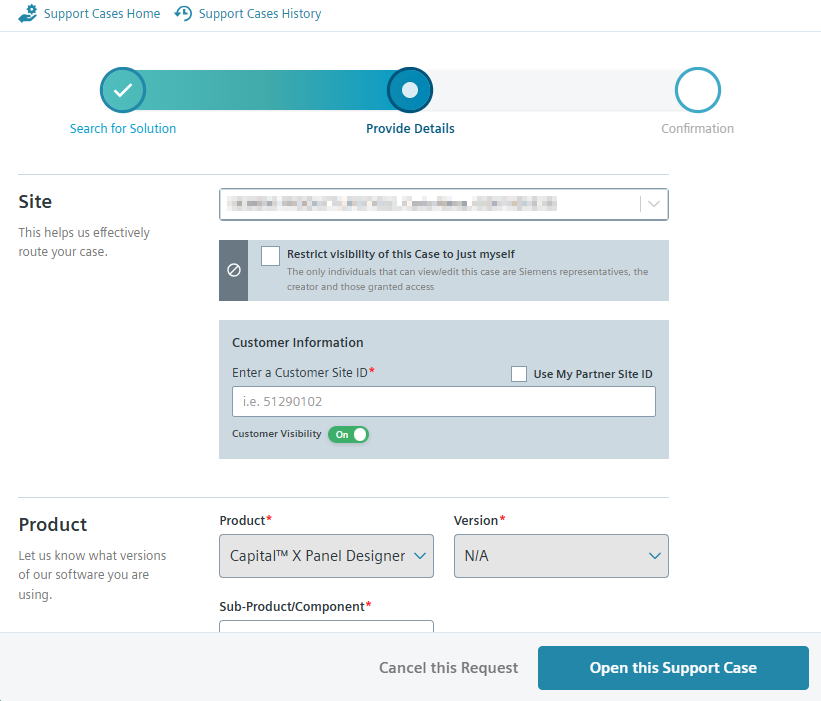Screen dimensions: 821x701
Task: Expand the Product dropdown
Action: click(326, 556)
